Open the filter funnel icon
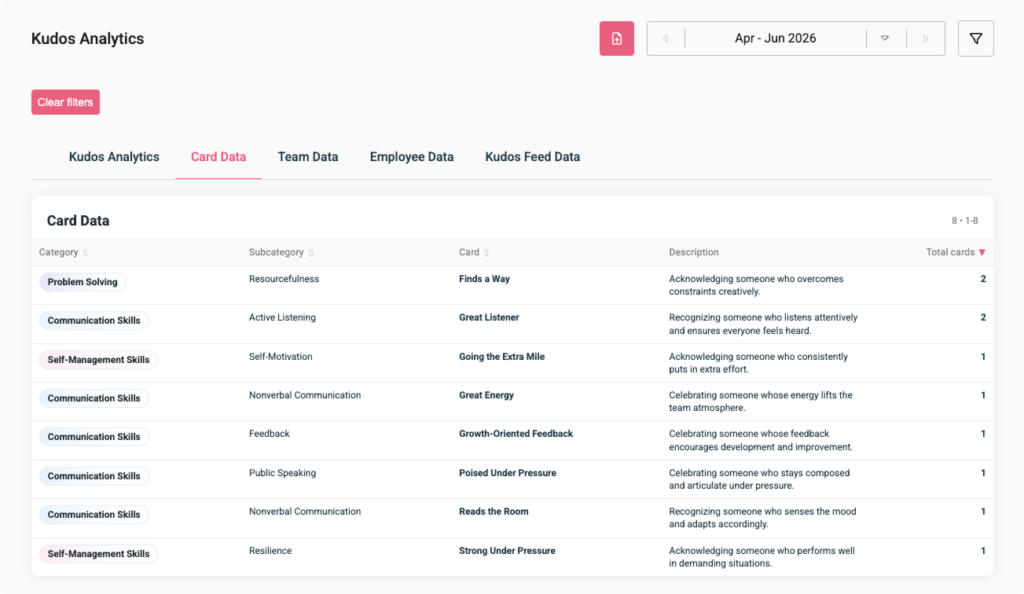The width and height of the screenshot is (1024, 594). point(976,39)
